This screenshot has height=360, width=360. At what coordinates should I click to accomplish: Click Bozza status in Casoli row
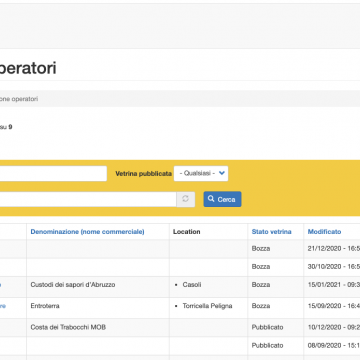[x=261, y=285]
